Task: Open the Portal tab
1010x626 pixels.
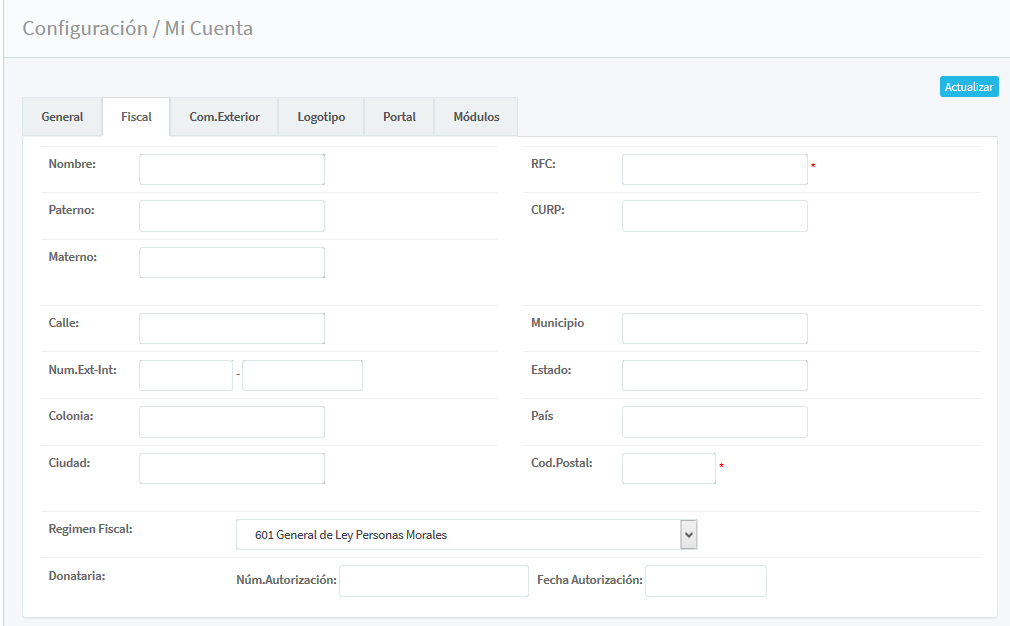Action: [x=399, y=117]
